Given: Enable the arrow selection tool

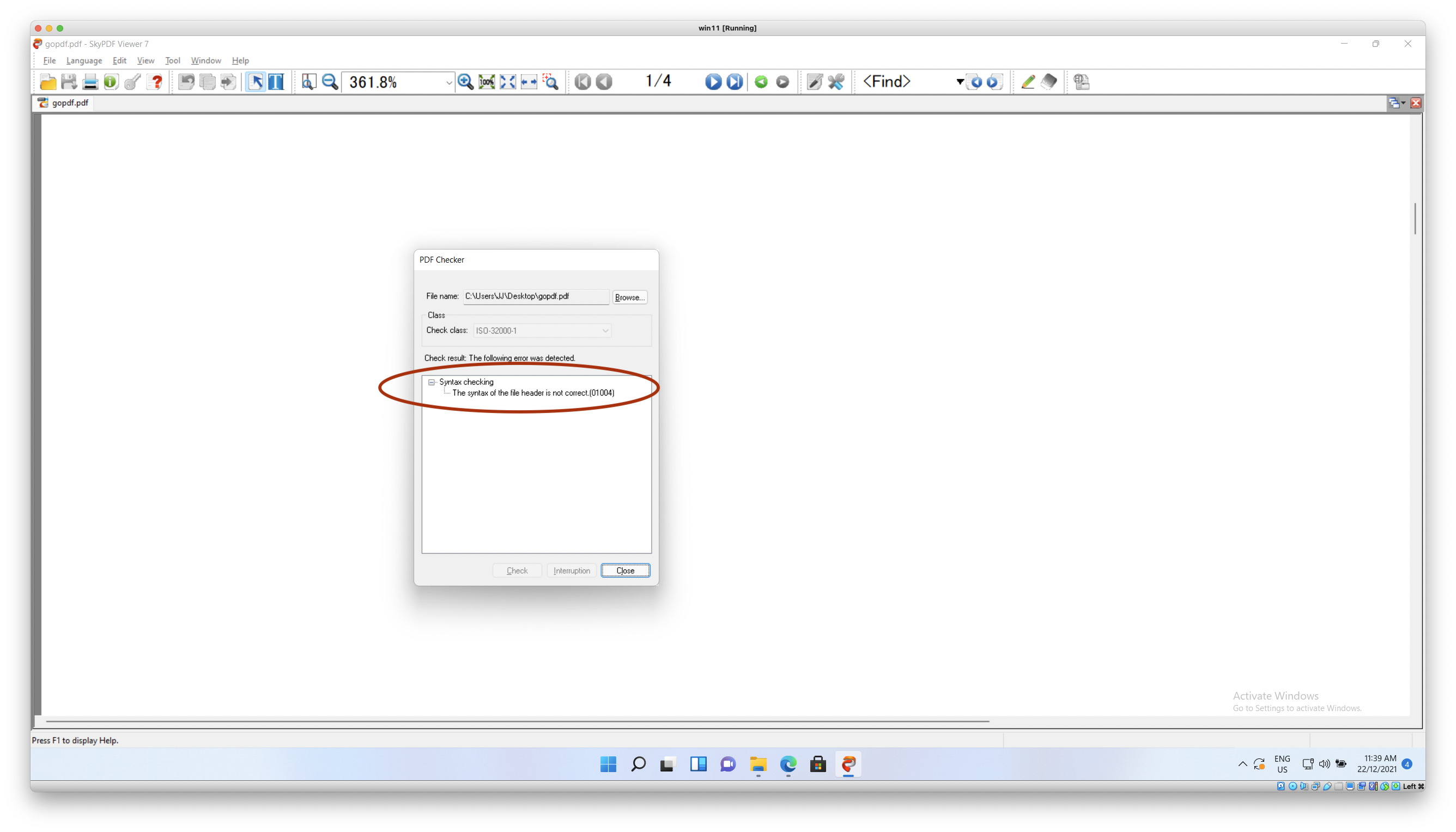Looking at the screenshot, I should coord(256,82).
